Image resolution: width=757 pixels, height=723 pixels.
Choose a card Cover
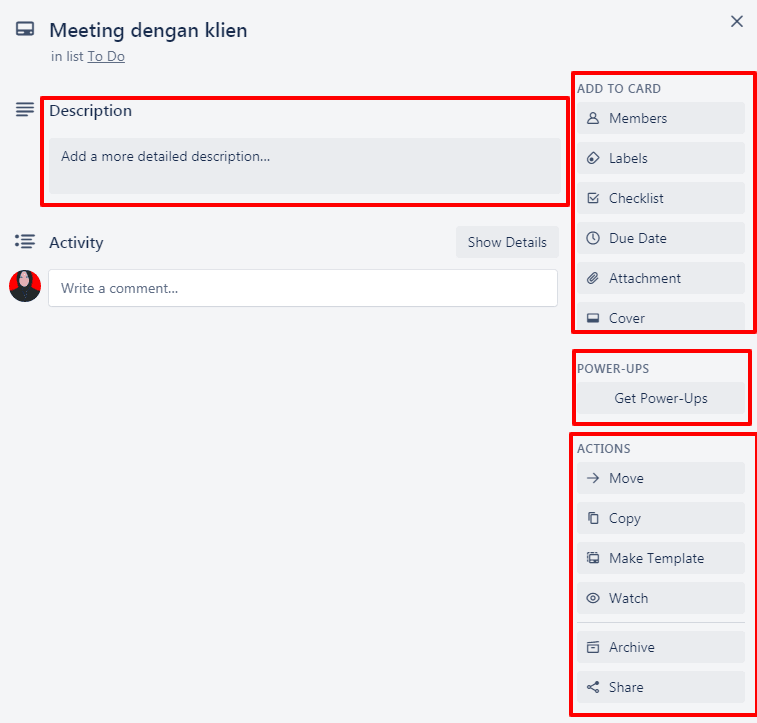click(660, 317)
